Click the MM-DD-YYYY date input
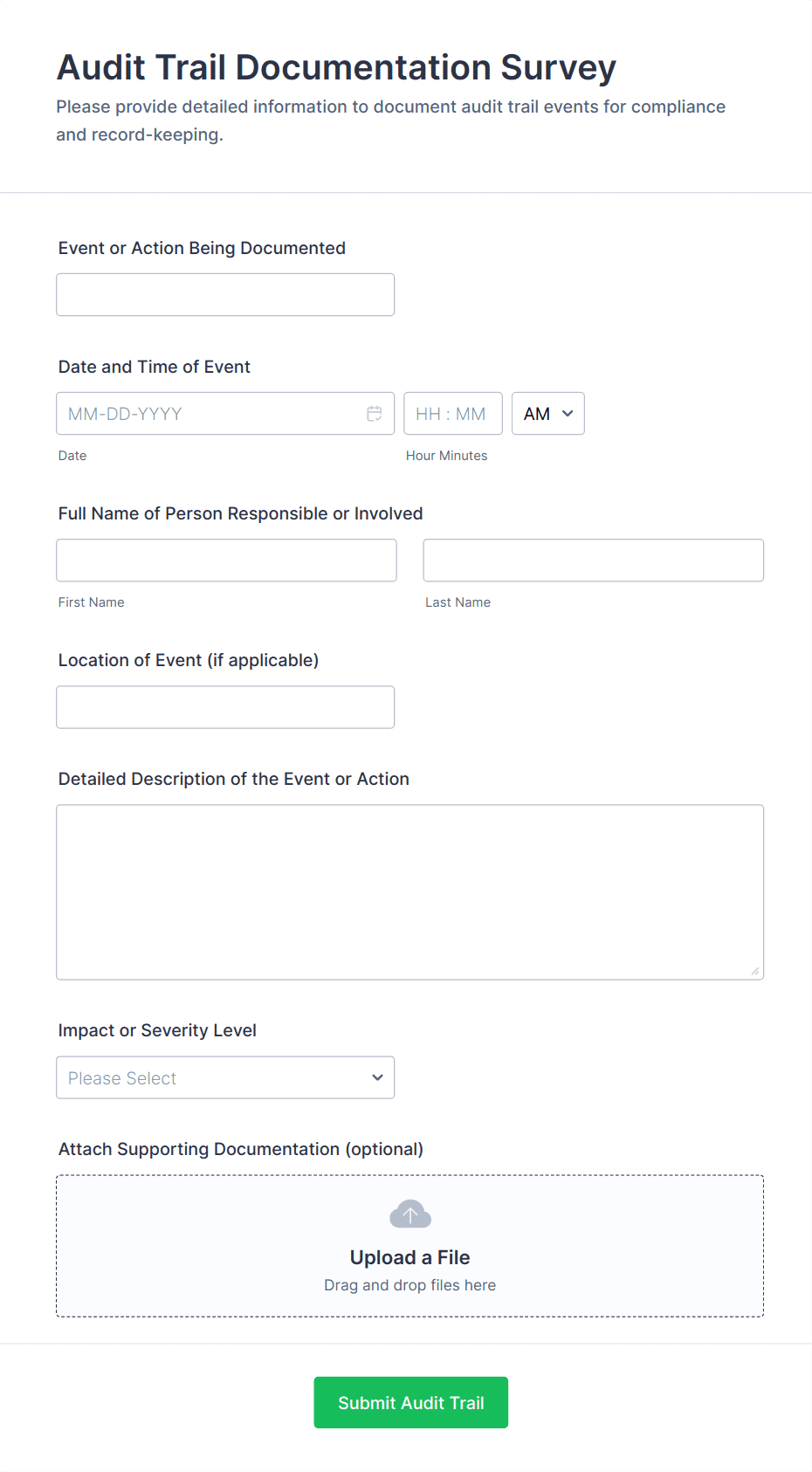This screenshot has height=1472, width=812. coord(210,414)
